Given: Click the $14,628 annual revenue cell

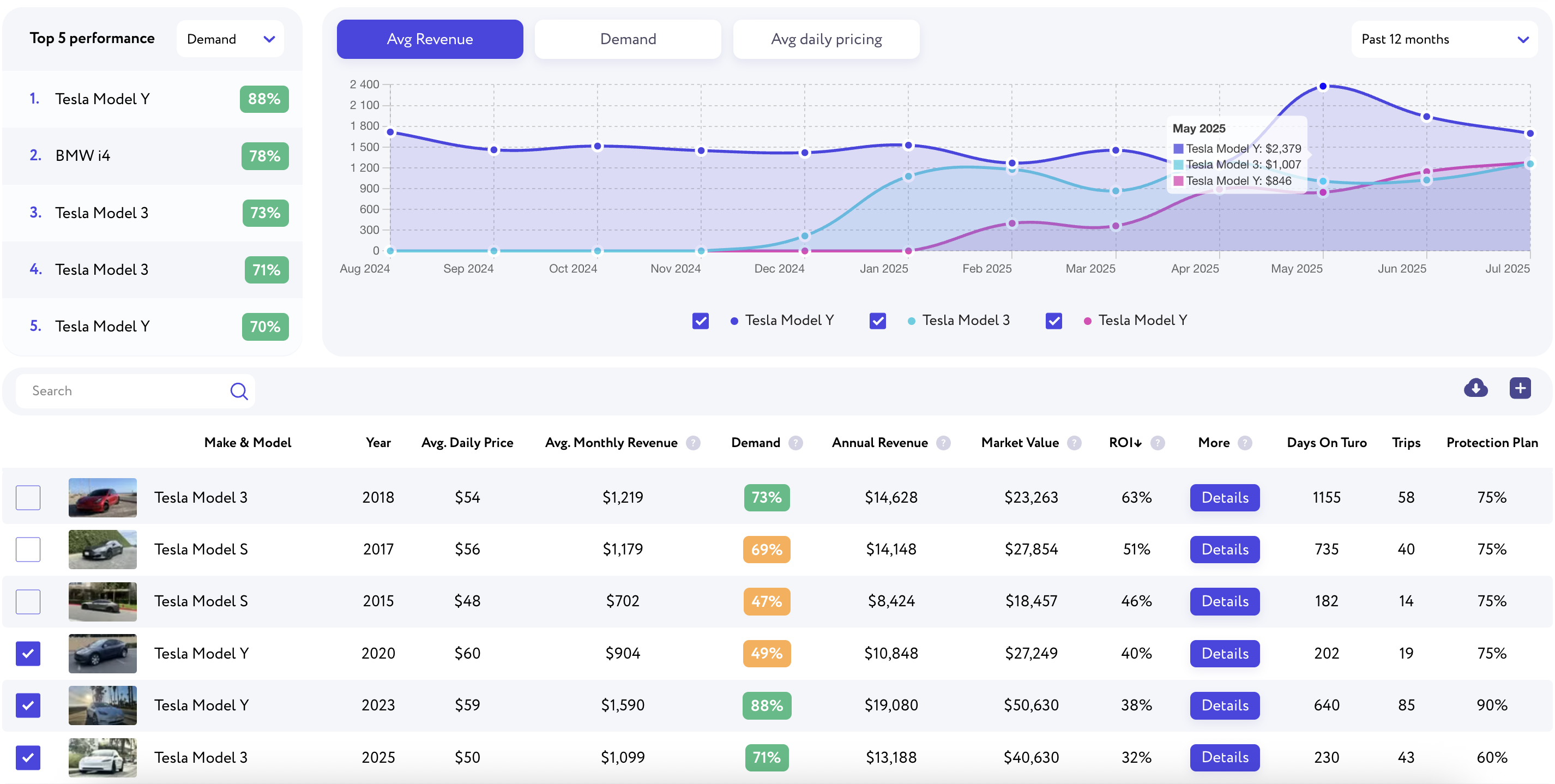Looking at the screenshot, I should pyautogui.click(x=891, y=498).
